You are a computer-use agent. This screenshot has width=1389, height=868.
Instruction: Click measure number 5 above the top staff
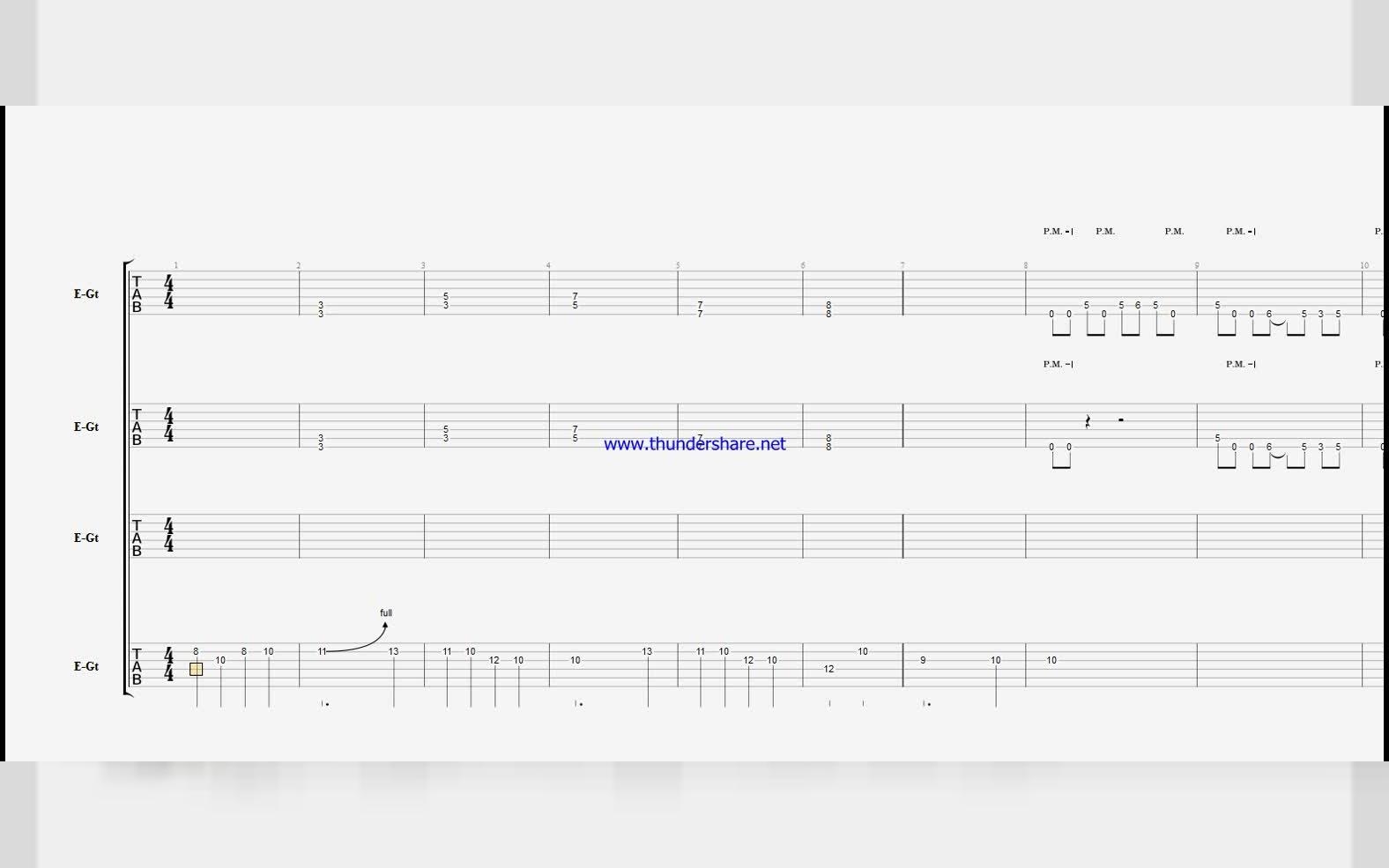coord(678,265)
